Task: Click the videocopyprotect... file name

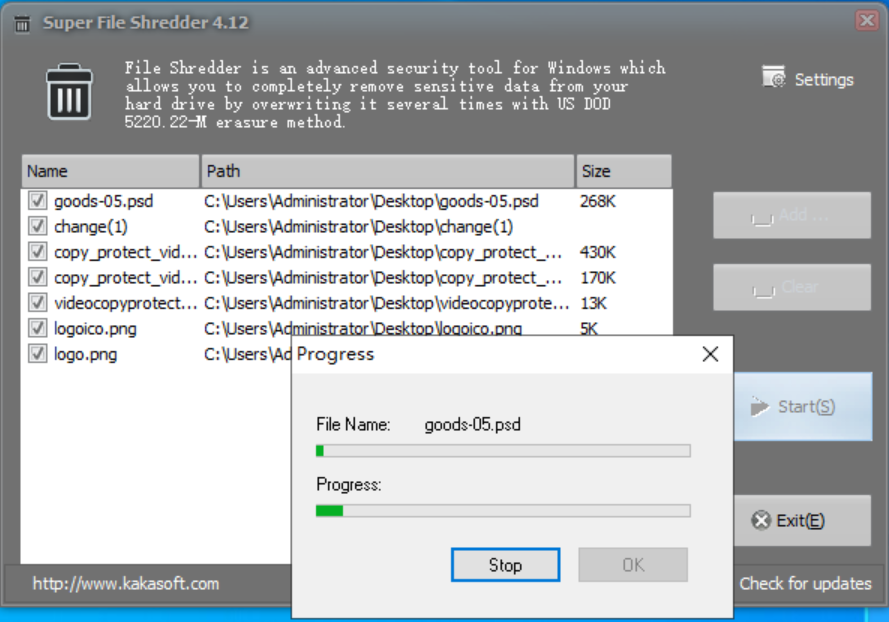Action: [125, 303]
